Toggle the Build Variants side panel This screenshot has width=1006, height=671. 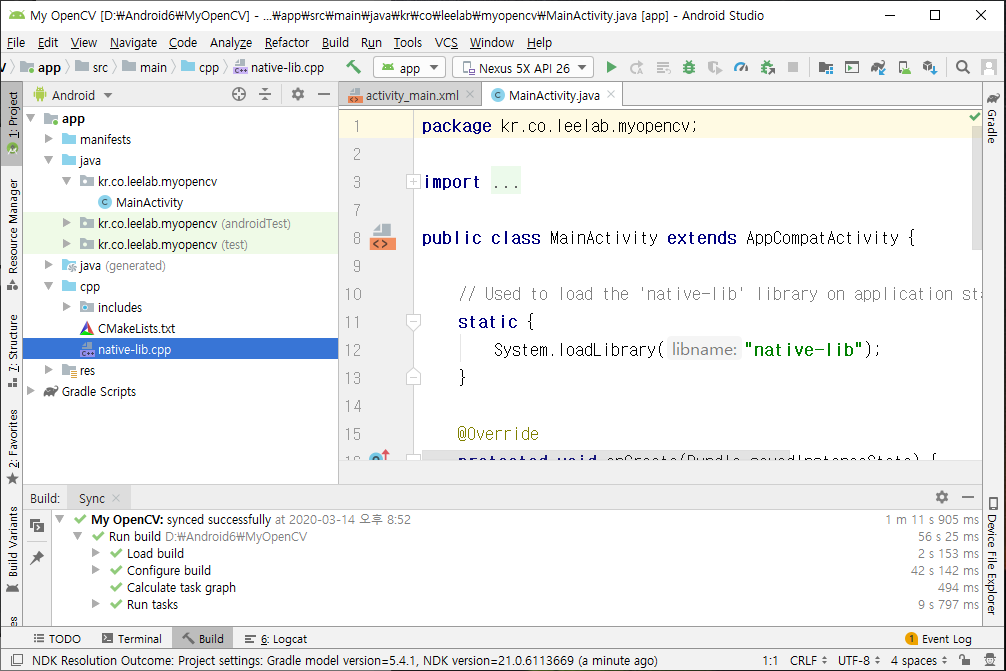[x=13, y=542]
